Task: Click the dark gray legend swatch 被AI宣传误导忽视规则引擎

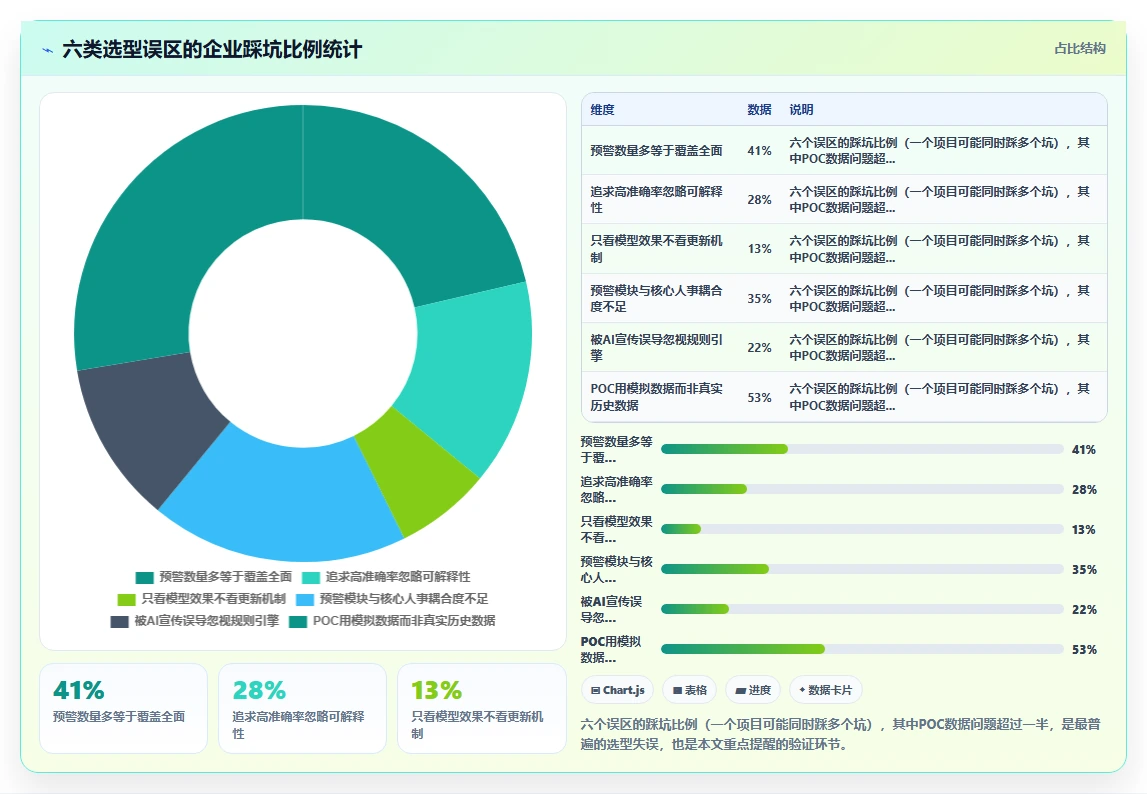Action: [x=119, y=621]
